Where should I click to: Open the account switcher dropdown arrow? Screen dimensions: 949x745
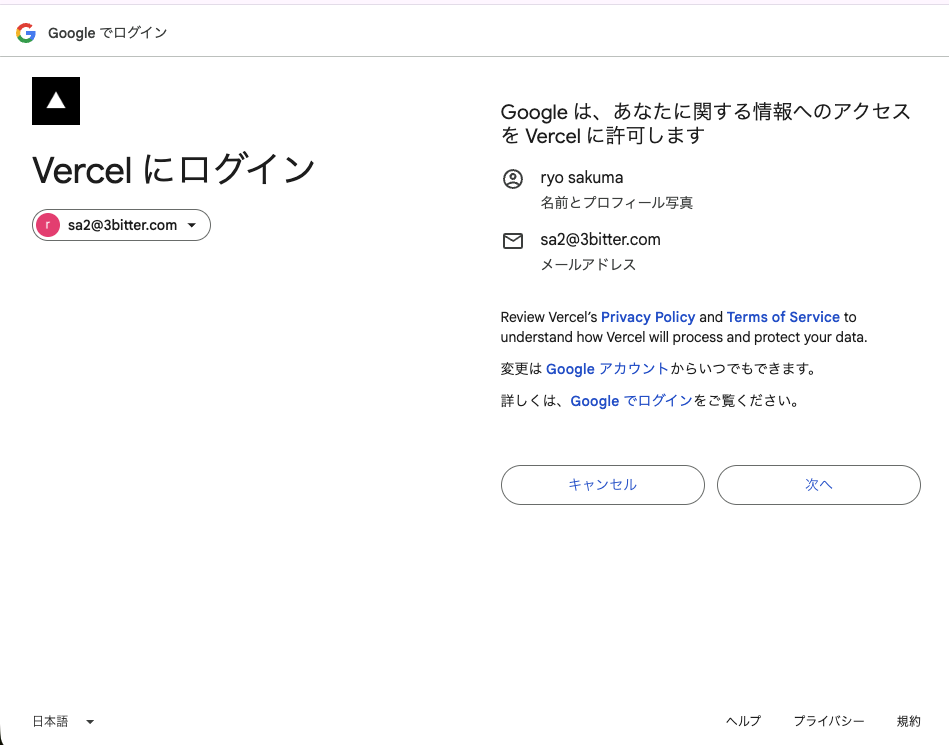coord(193,224)
